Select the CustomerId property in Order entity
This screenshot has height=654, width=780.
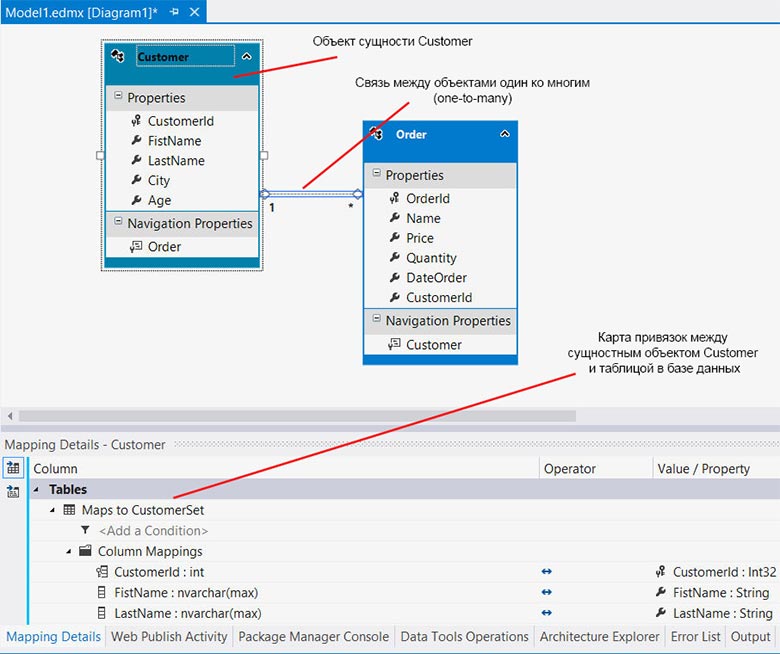pos(440,297)
